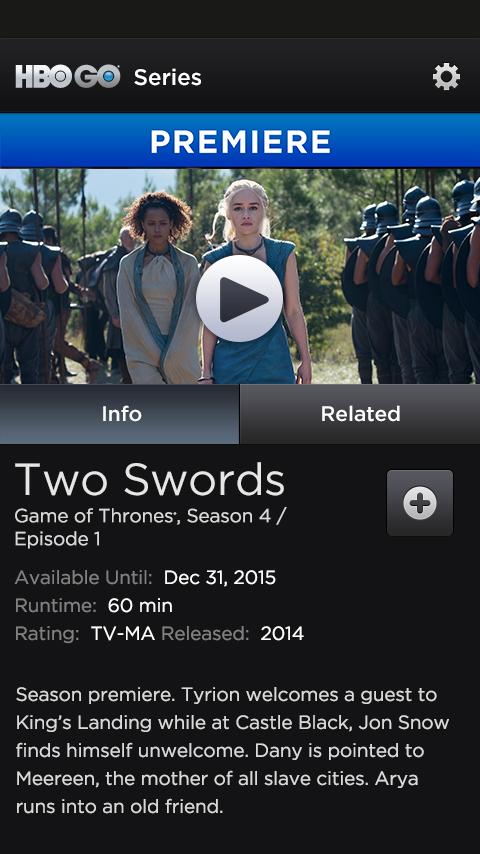Image resolution: width=480 pixels, height=854 pixels.
Task: Tap the curly-haired woman in the preview image
Action: (x=158, y=287)
